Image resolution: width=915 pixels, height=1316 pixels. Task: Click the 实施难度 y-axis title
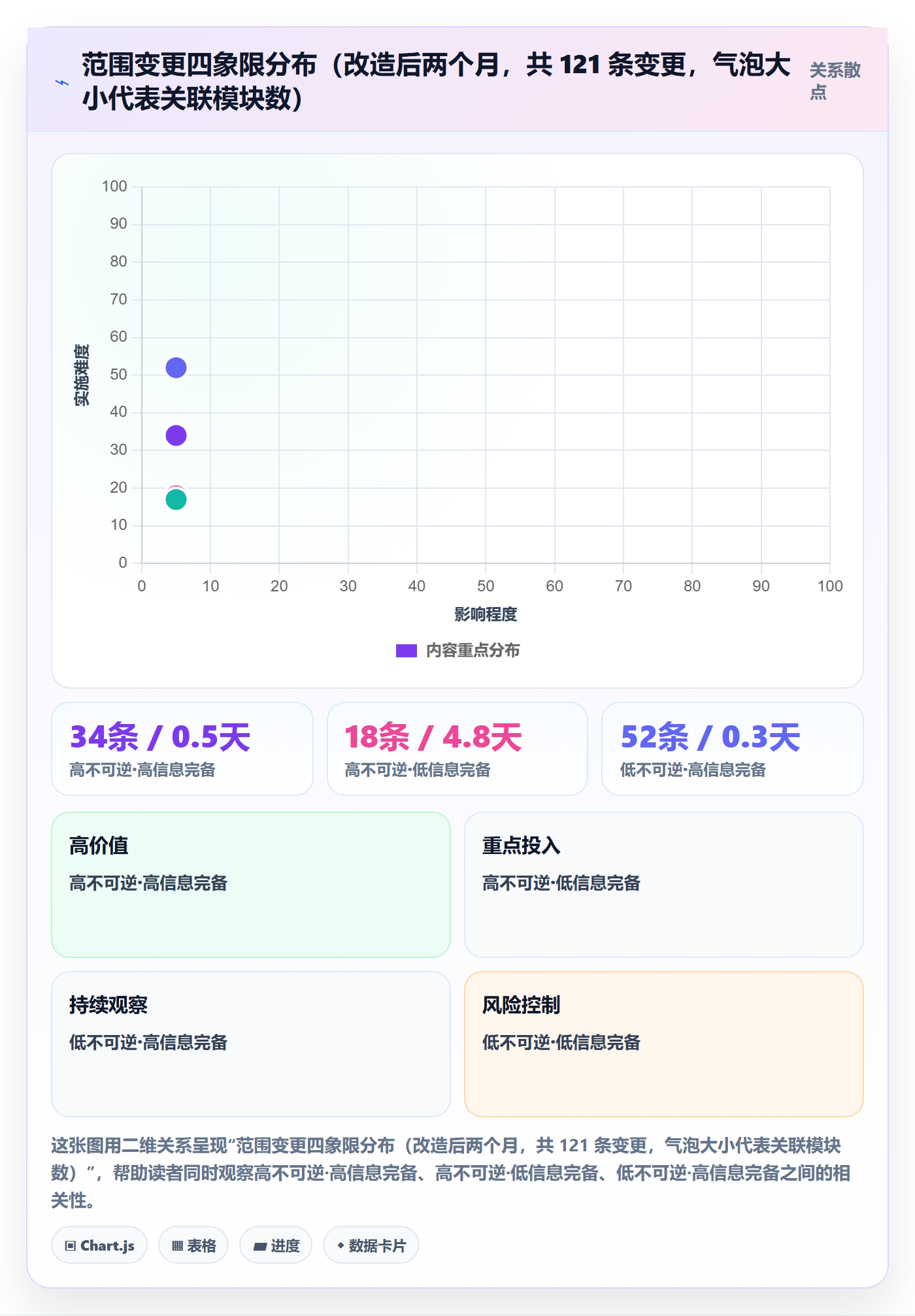(x=82, y=375)
